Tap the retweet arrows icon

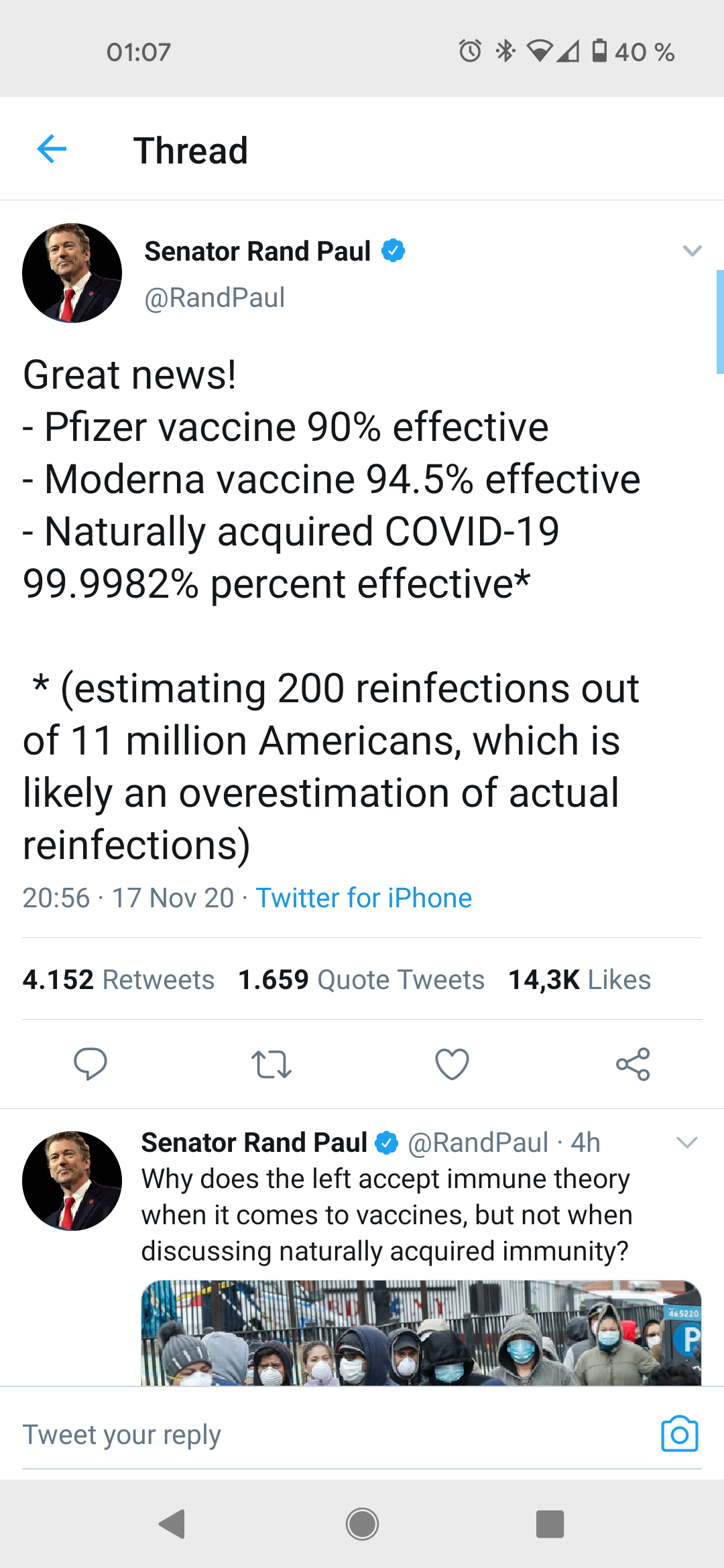pos(271,1064)
